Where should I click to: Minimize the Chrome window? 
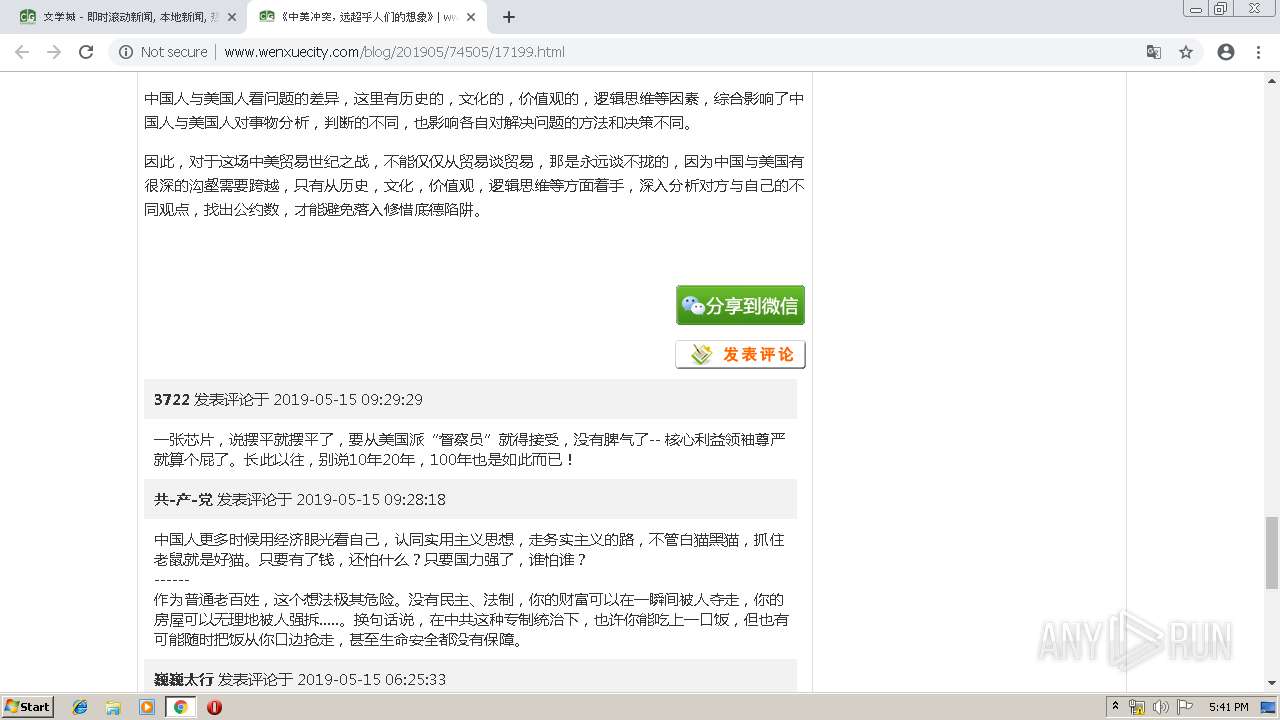click(1195, 9)
